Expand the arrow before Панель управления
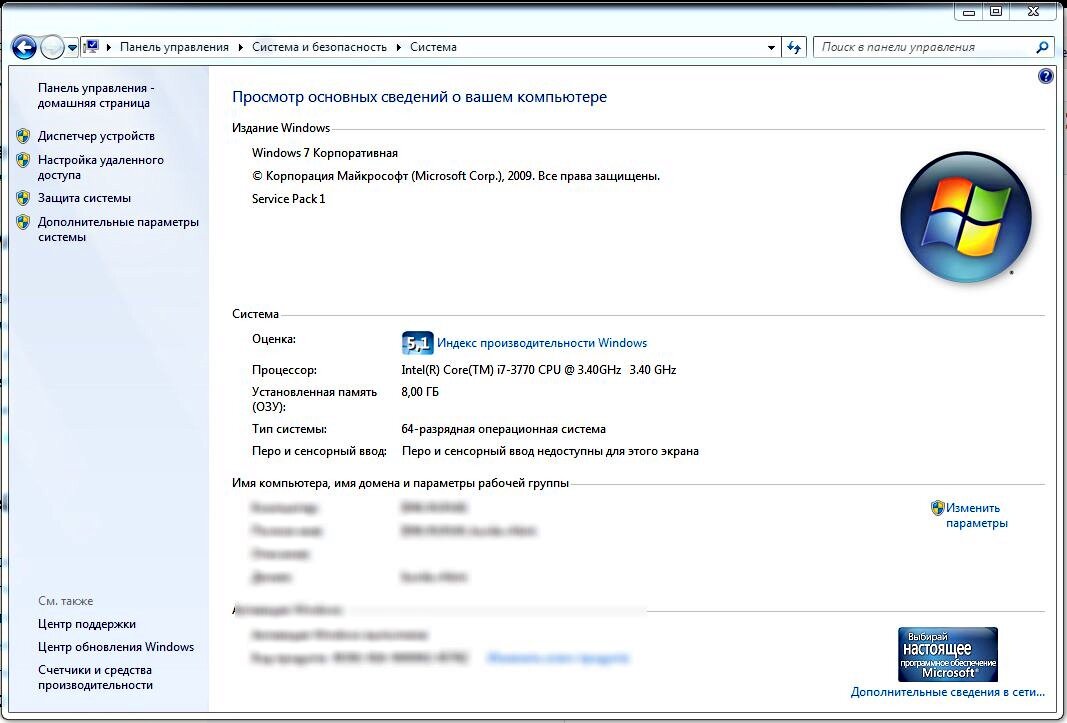The height and width of the screenshot is (723, 1067). pyautogui.click(x=109, y=47)
